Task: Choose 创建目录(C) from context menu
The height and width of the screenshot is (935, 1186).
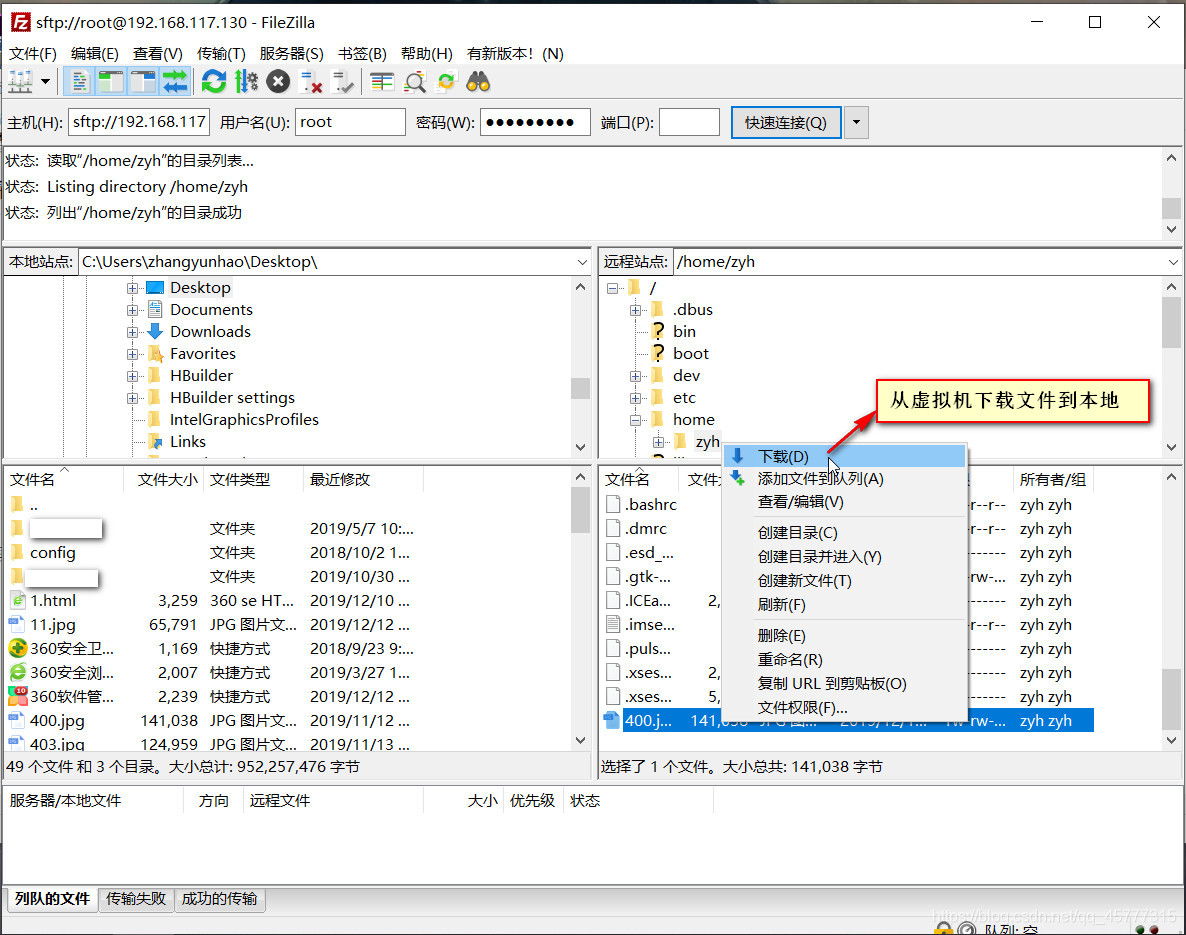Action: 844,533
